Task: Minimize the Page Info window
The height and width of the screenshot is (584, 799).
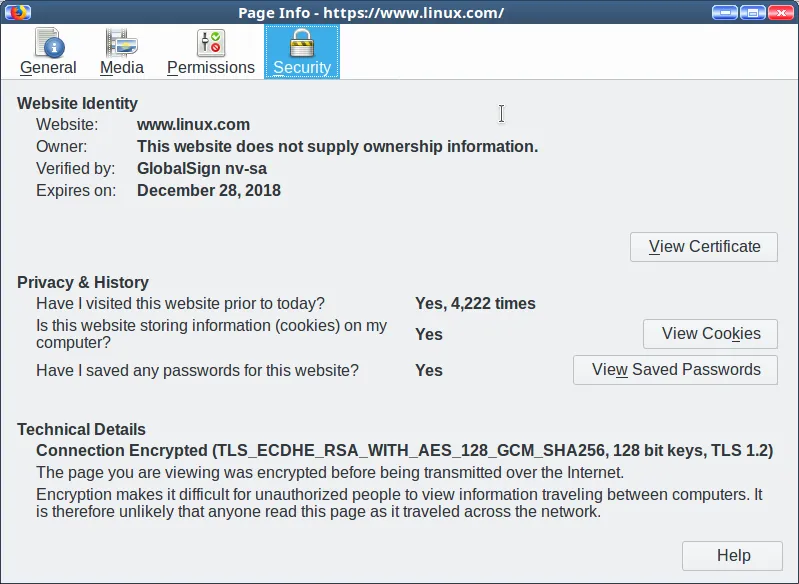Action: pos(725,12)
